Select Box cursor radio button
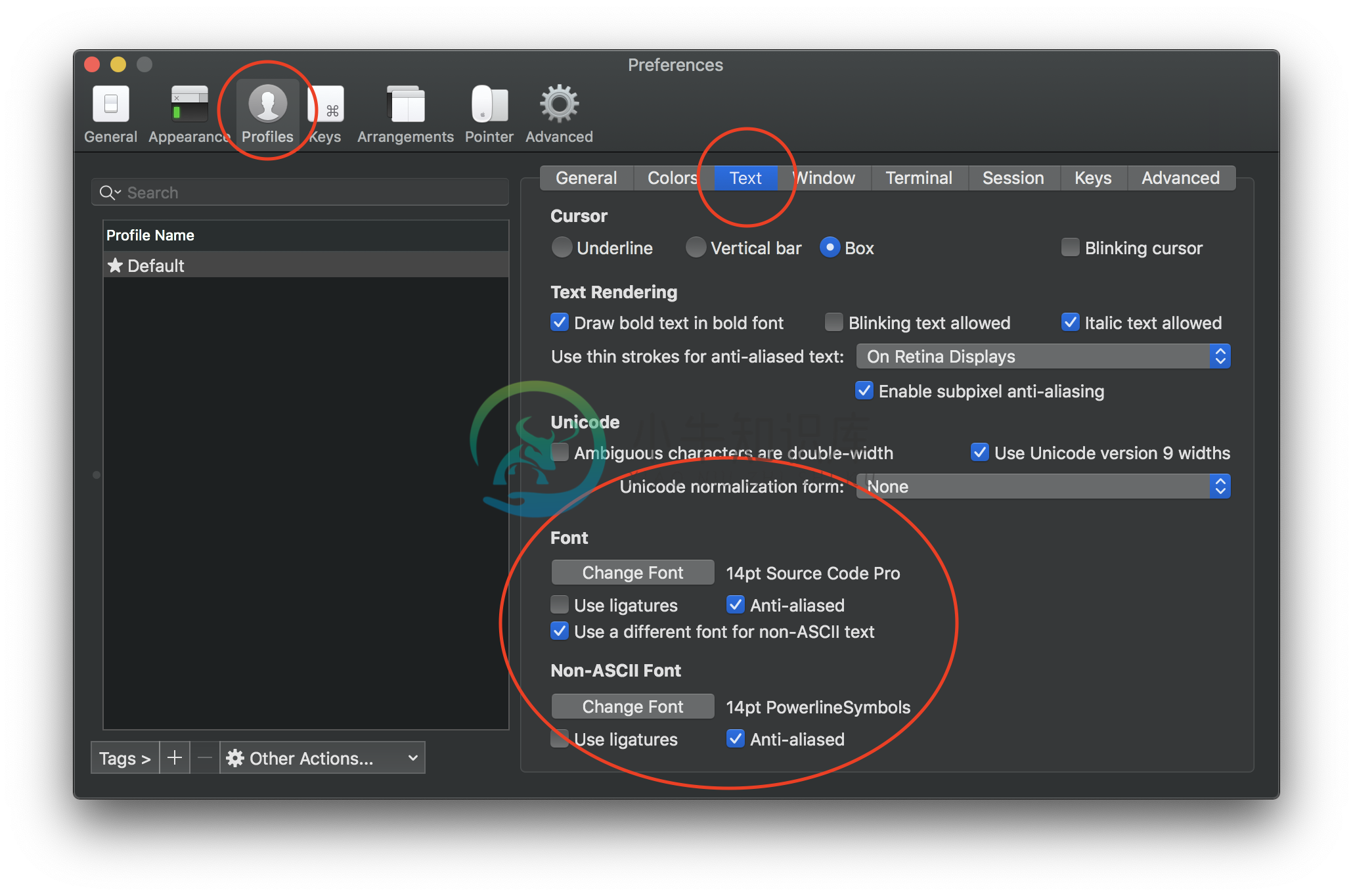The width and height of the screenshot is (1353, 896). [x=829, y=246]
